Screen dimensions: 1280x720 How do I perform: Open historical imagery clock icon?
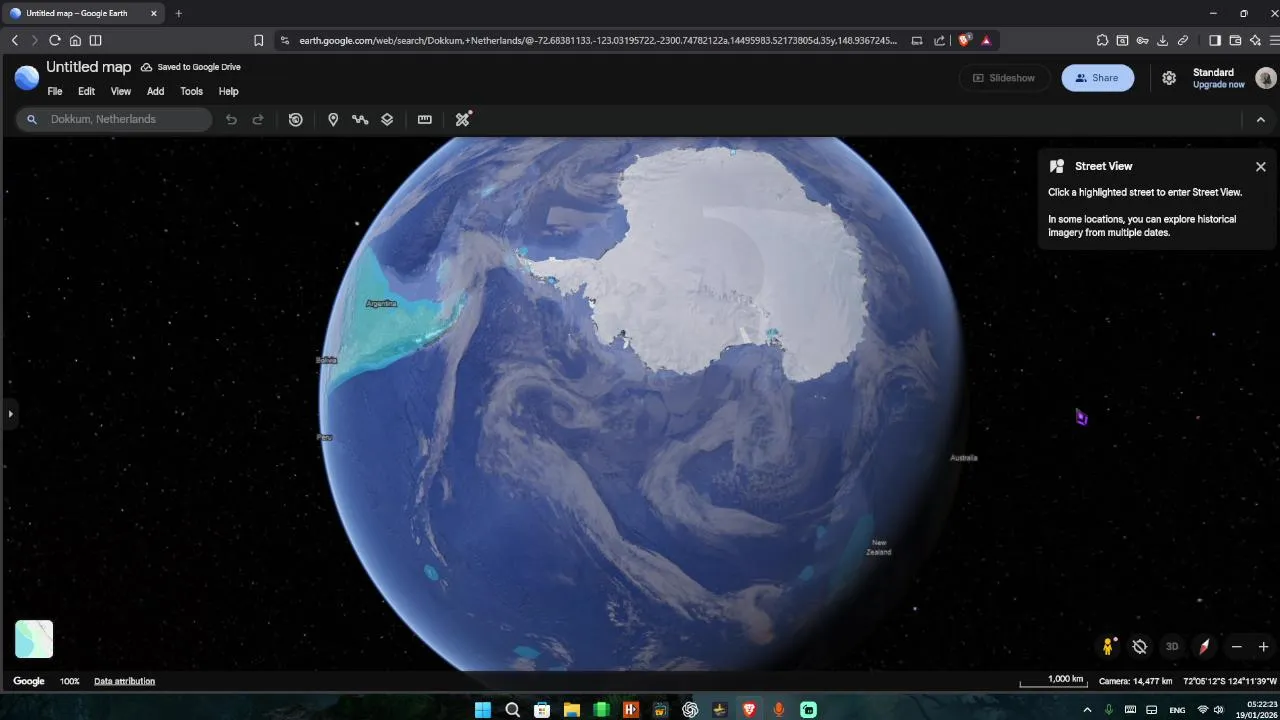pyautogui.click(x=295, y=119)
